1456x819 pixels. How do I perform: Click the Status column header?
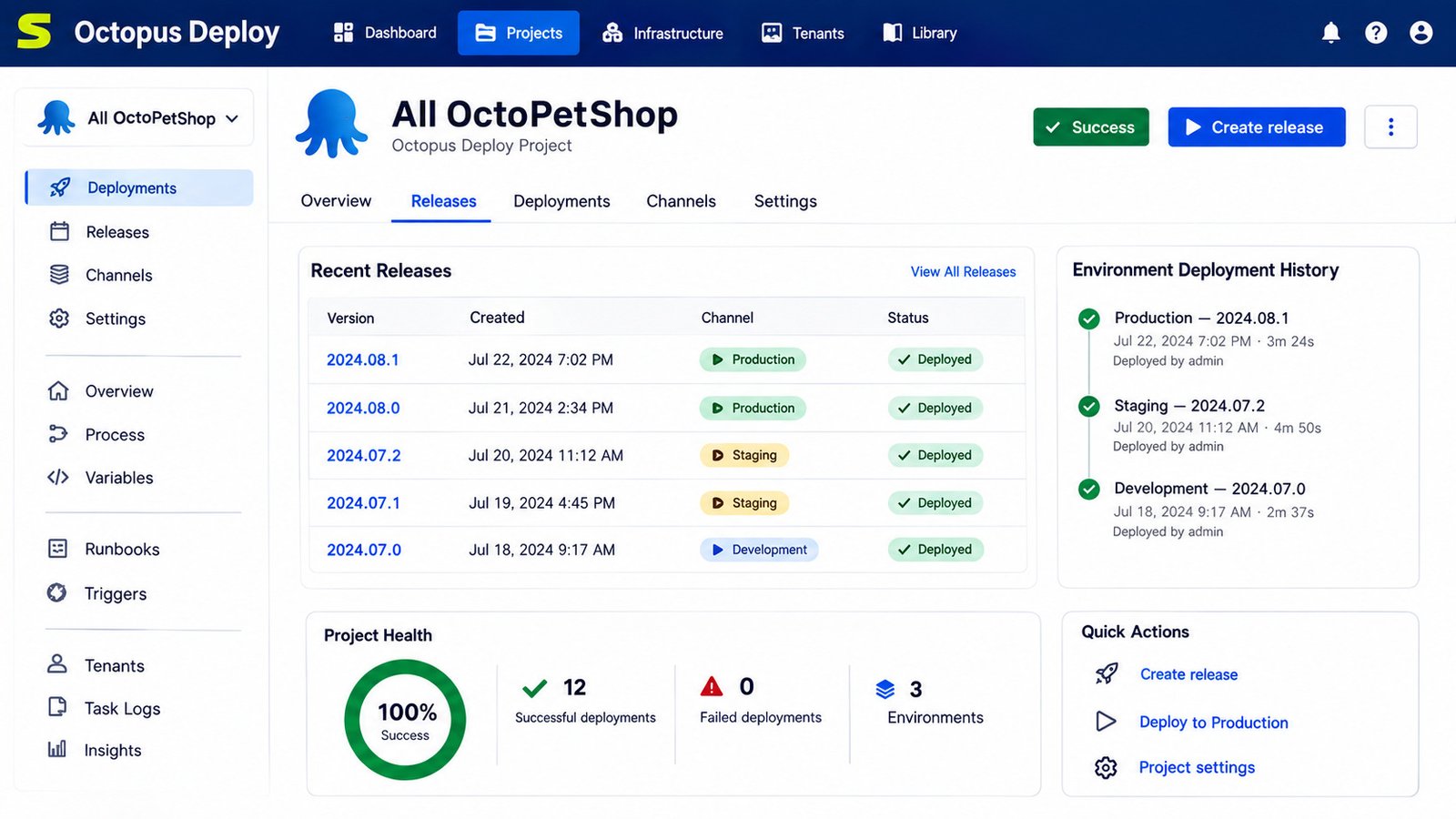pyautogui.click(x=908, y=318)
